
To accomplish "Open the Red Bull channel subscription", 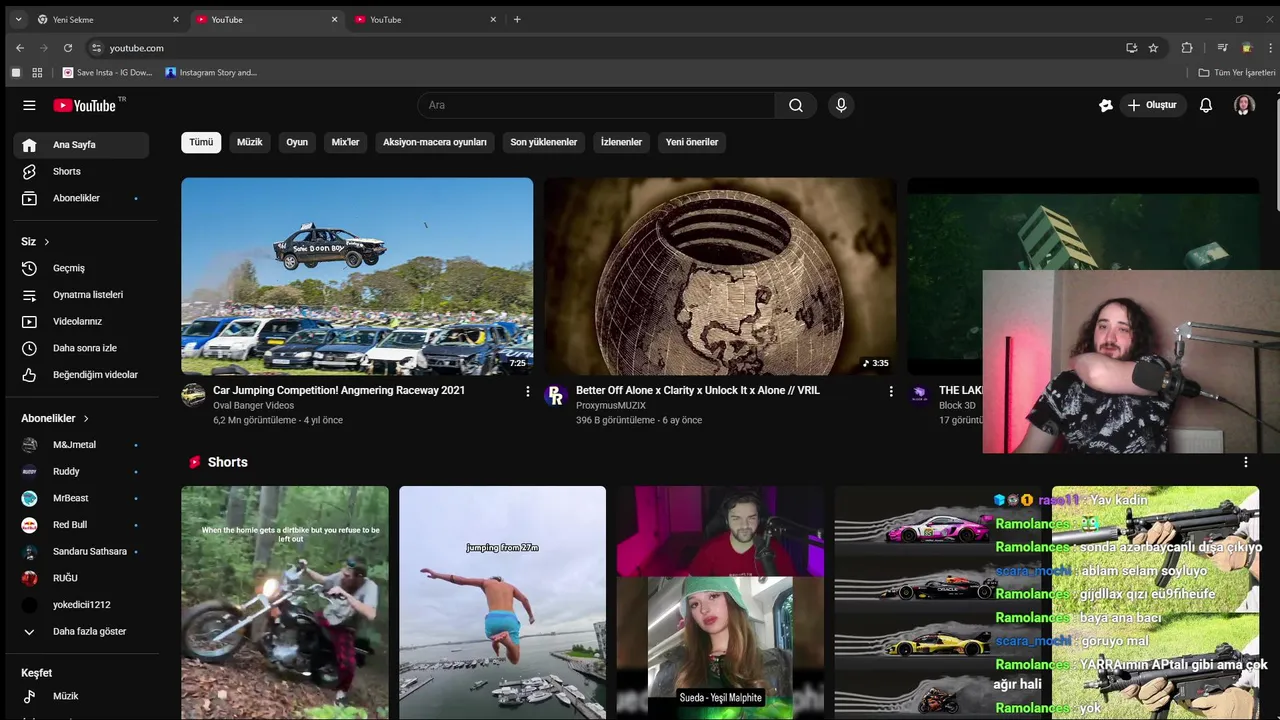I will pyautogui.click(x=81, y=525).
